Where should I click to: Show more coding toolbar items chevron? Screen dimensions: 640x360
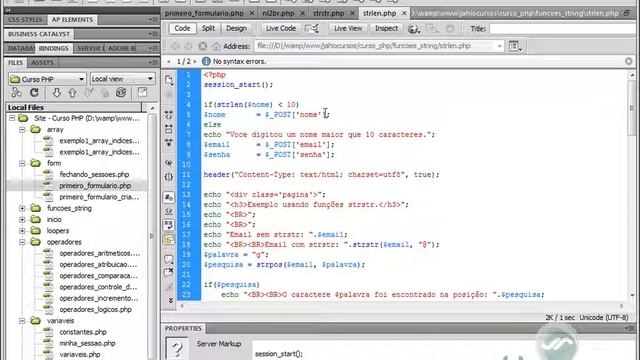tap(170, 300)
